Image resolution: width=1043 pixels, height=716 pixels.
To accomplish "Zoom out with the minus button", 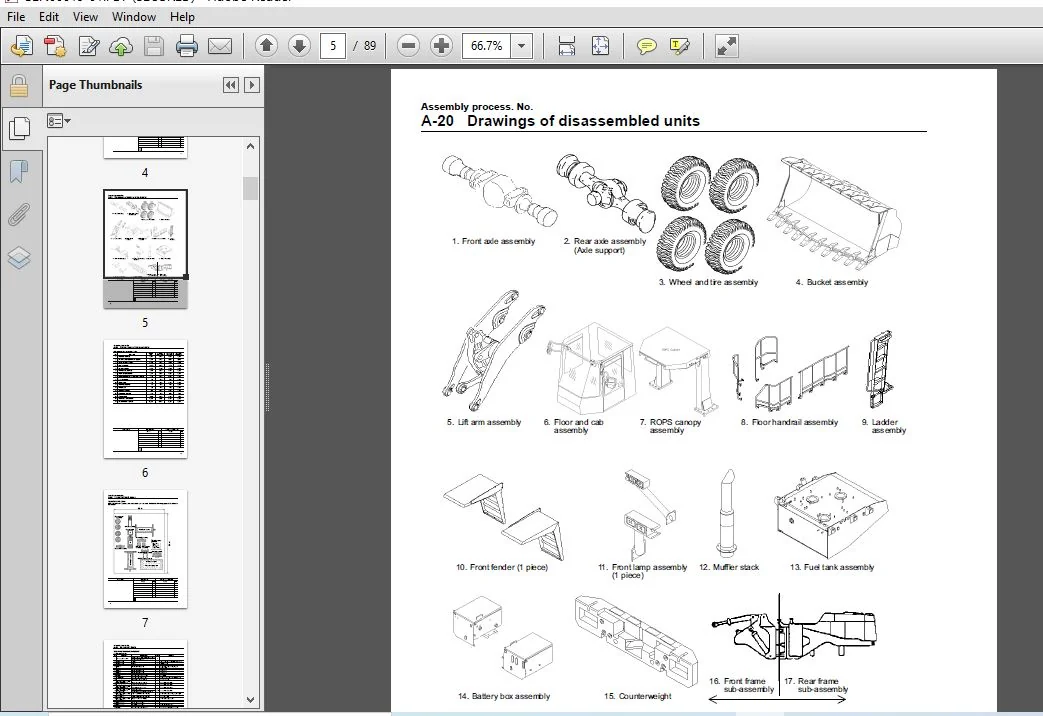I will click(x=408, y=46).
